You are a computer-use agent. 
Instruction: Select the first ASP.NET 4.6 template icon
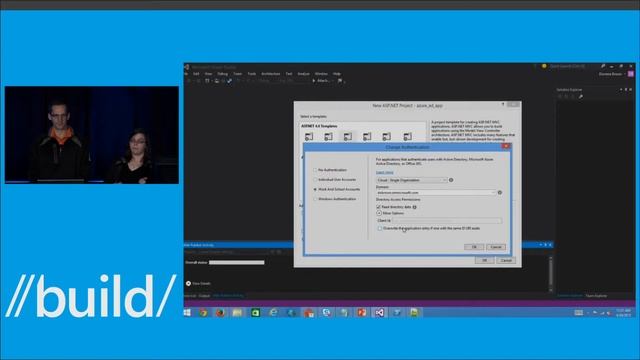tap(309, 137)
